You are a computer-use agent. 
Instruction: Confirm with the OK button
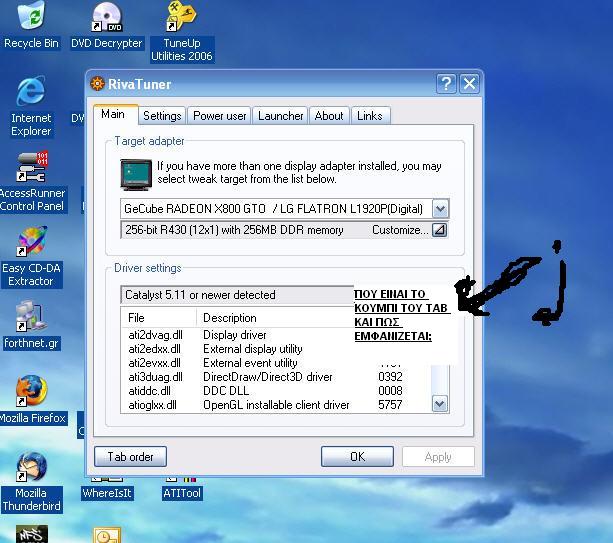pyautogui.click(x=357, y=457)
